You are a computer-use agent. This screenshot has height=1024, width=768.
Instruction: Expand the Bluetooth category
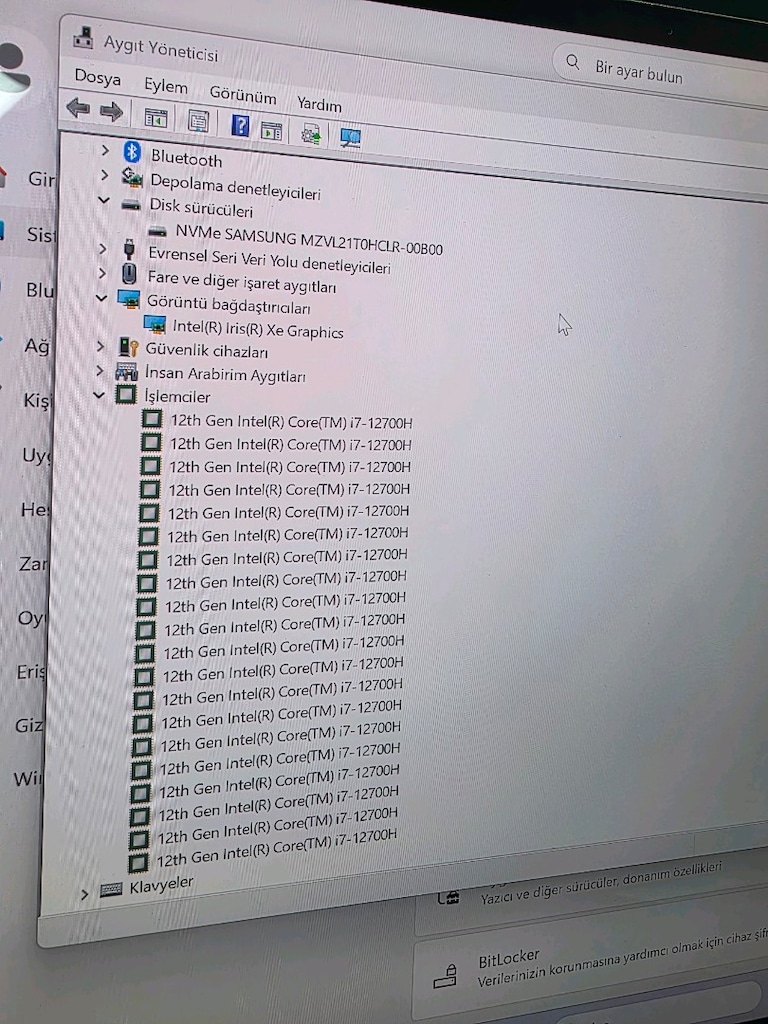pyautogui.click(x=104, y=151)
